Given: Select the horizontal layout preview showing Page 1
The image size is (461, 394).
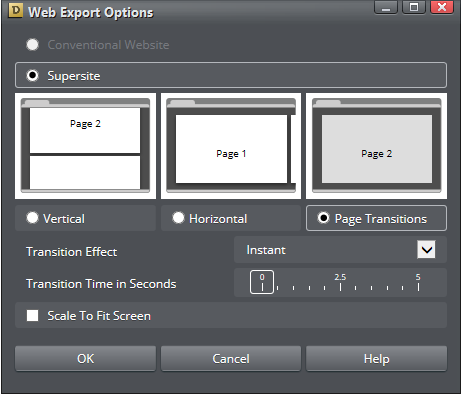Looking at the screenshot, I should pos(231,146).
